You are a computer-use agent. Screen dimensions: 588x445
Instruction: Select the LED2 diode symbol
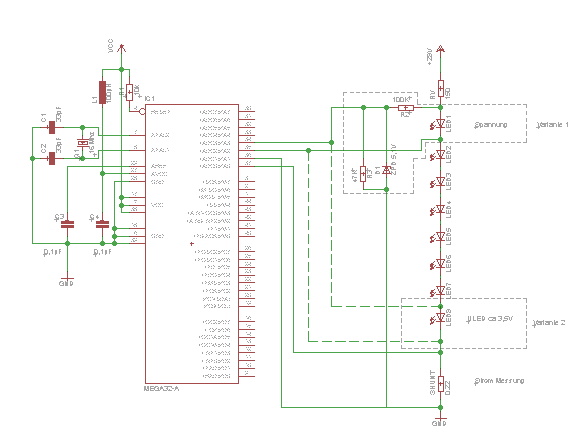(x=438, y=154)
